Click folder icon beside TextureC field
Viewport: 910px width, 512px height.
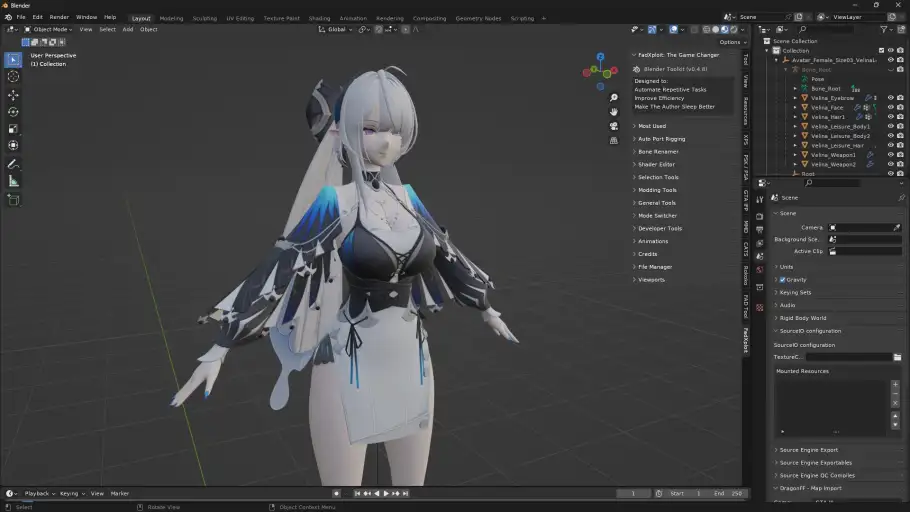click(897, 357)
